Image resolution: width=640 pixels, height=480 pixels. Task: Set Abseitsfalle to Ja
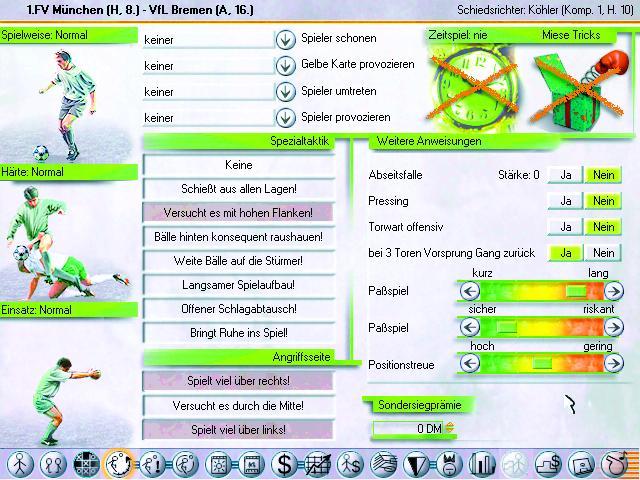(565, 175)
